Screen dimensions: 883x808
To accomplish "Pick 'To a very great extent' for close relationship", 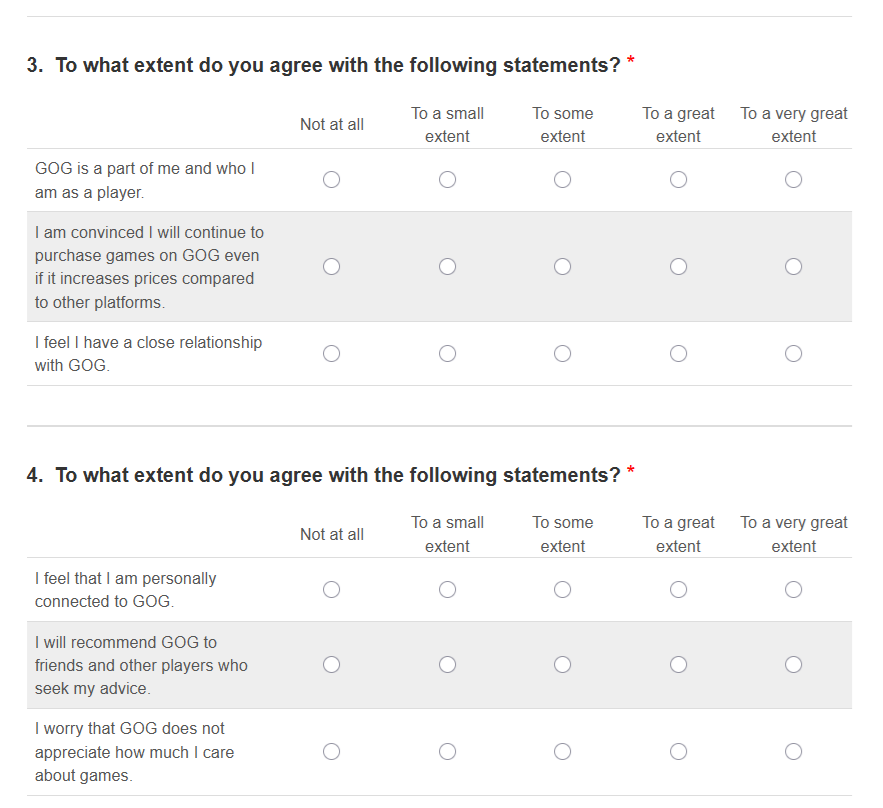I will point(793,354).
